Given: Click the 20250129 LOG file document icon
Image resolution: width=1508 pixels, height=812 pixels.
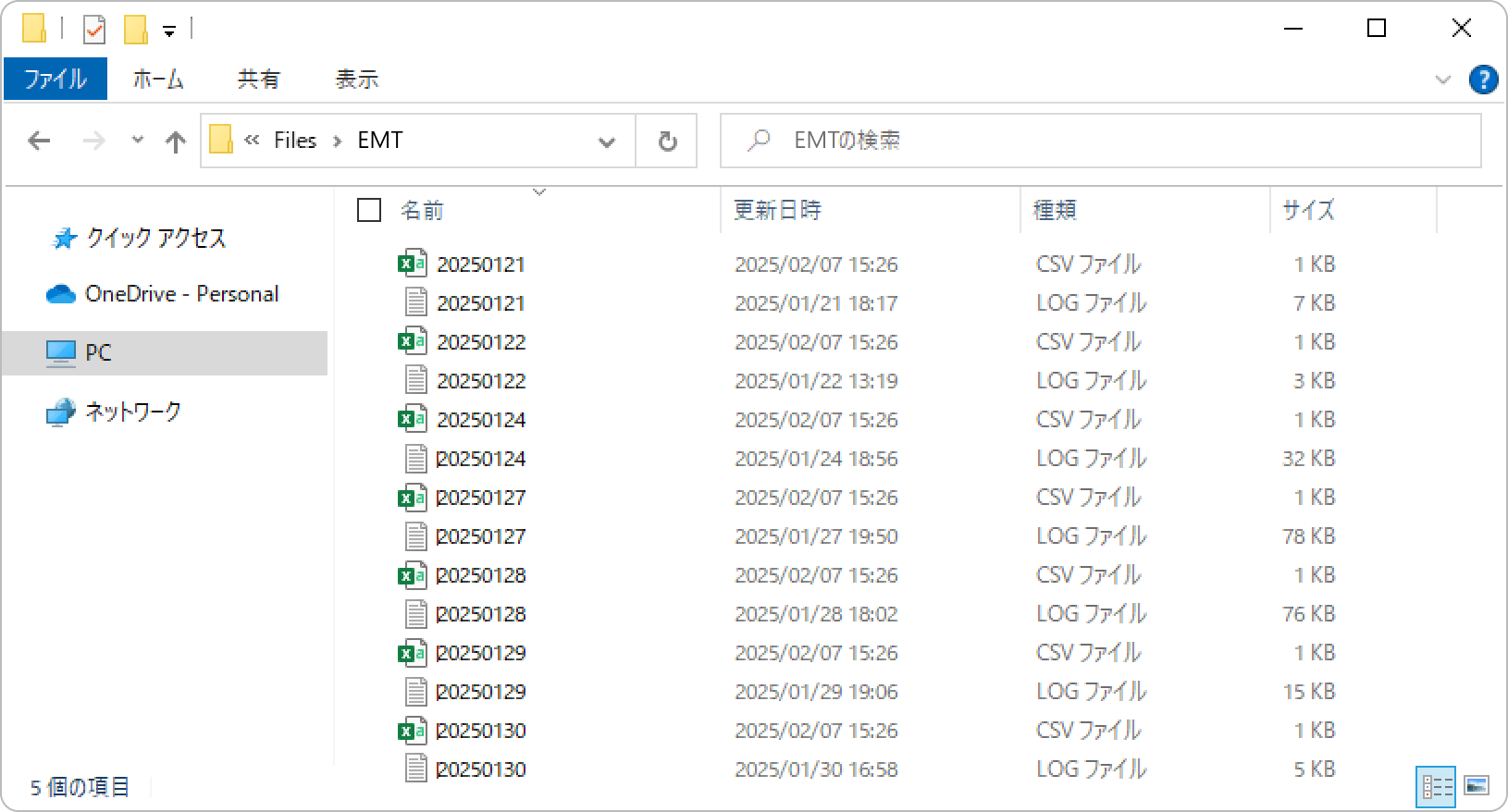Looking at the screenshot, I should click(x=416, y=691).
